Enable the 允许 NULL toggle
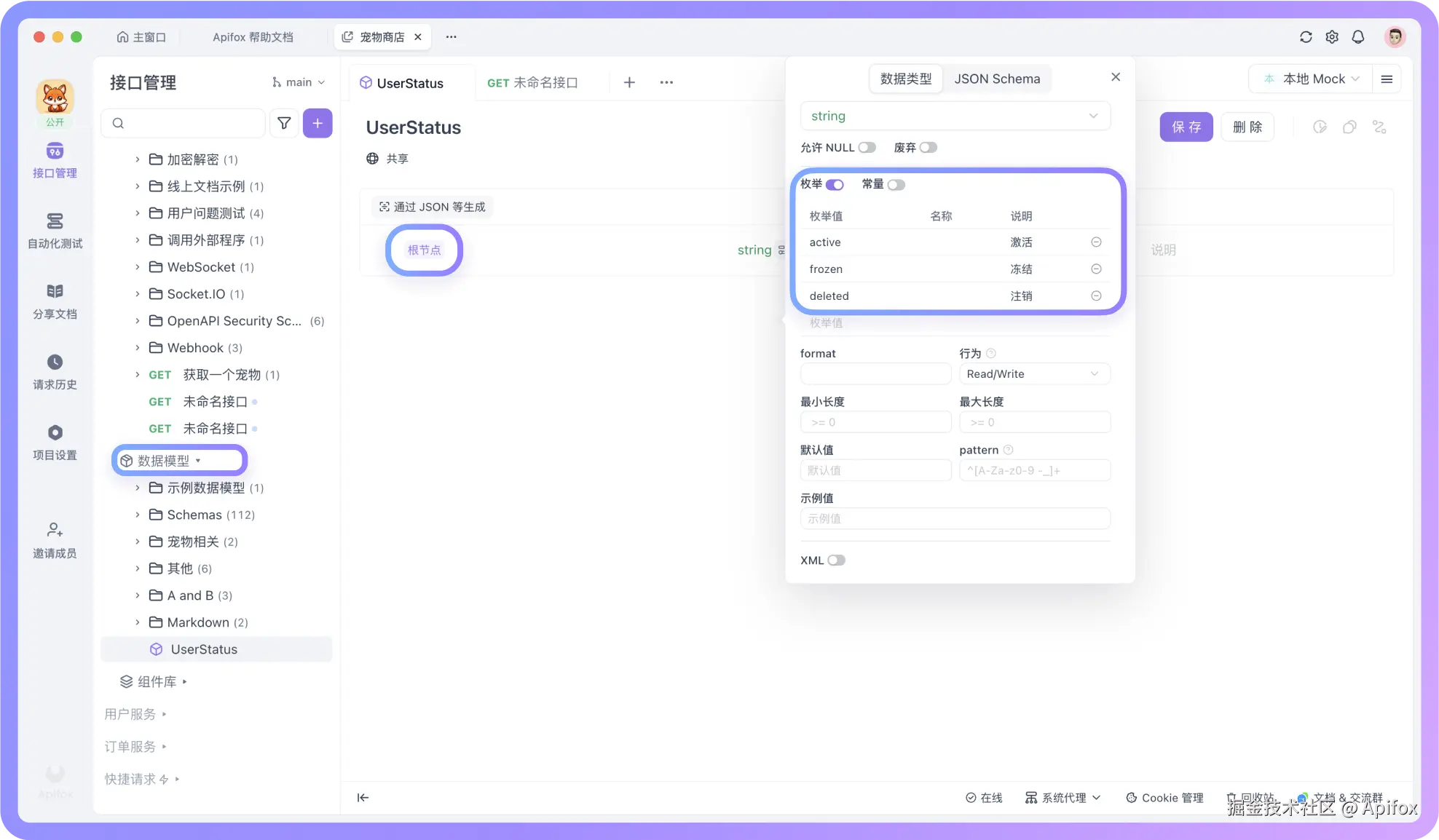Viewport: 1439px width, 840px height. (x=867, y=148)
